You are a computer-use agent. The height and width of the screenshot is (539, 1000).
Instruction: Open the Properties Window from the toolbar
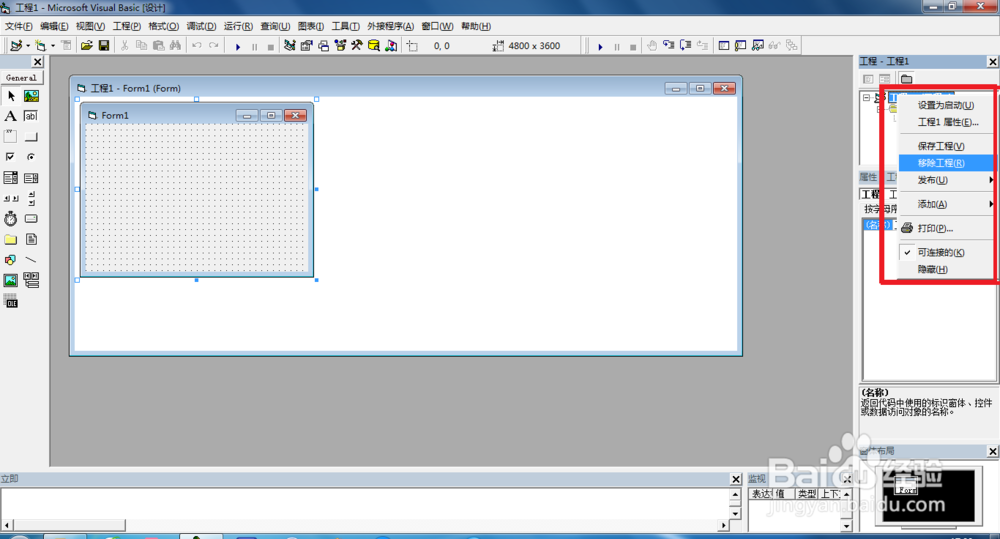(307, 45)
